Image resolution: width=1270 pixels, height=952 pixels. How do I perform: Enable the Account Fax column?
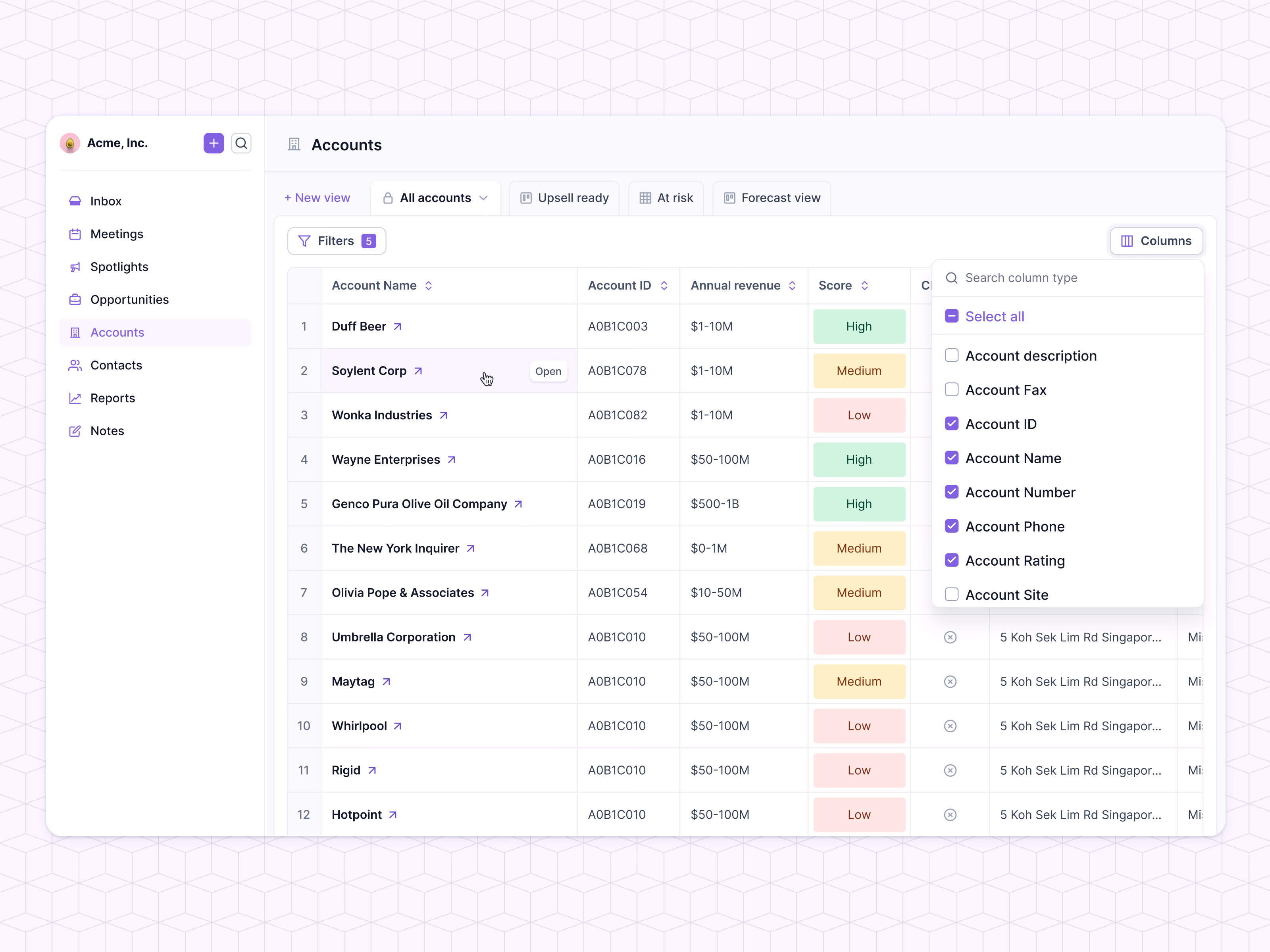(951, 390)
